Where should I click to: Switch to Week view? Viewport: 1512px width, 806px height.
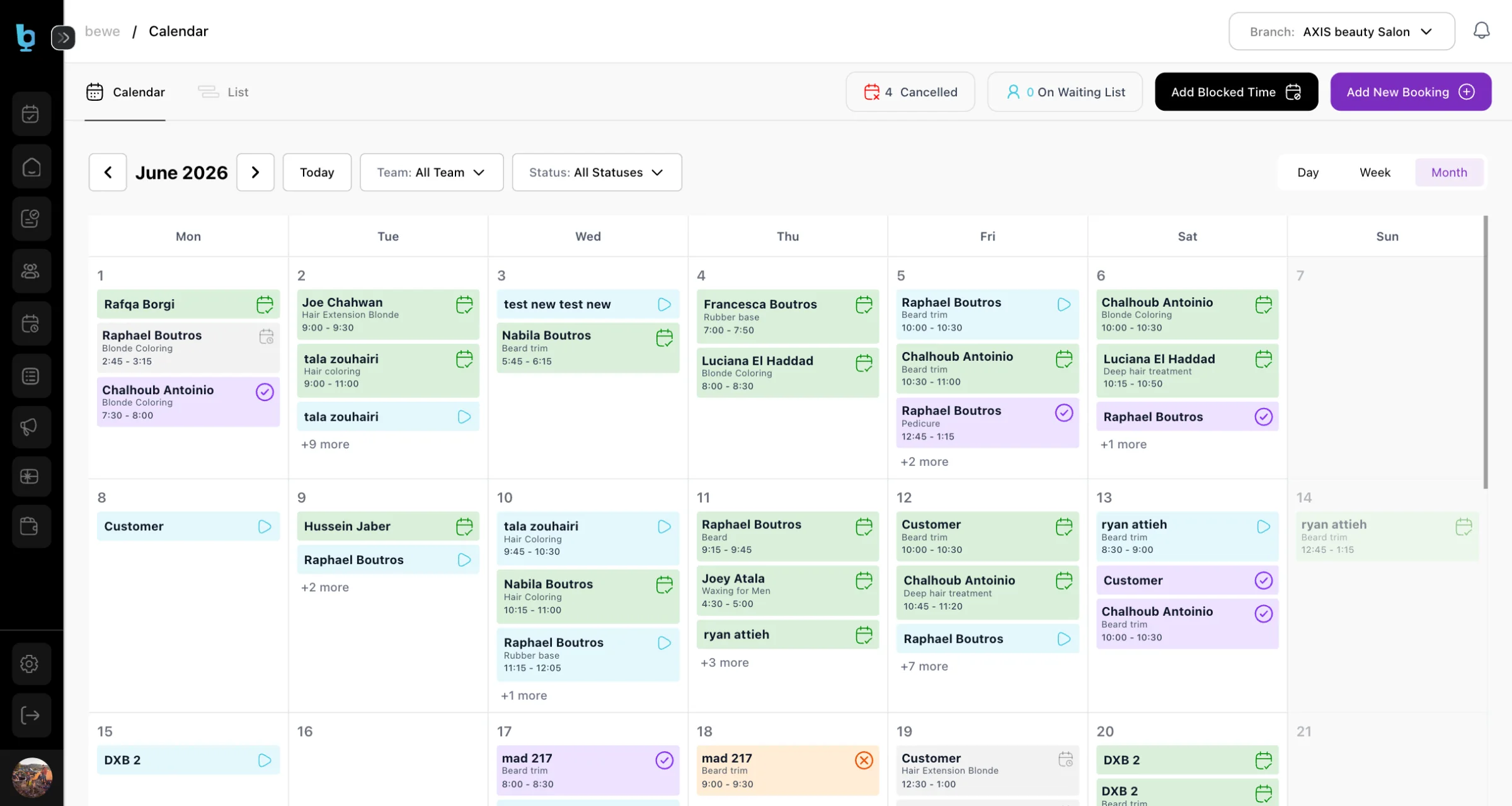coord(1375,173)
